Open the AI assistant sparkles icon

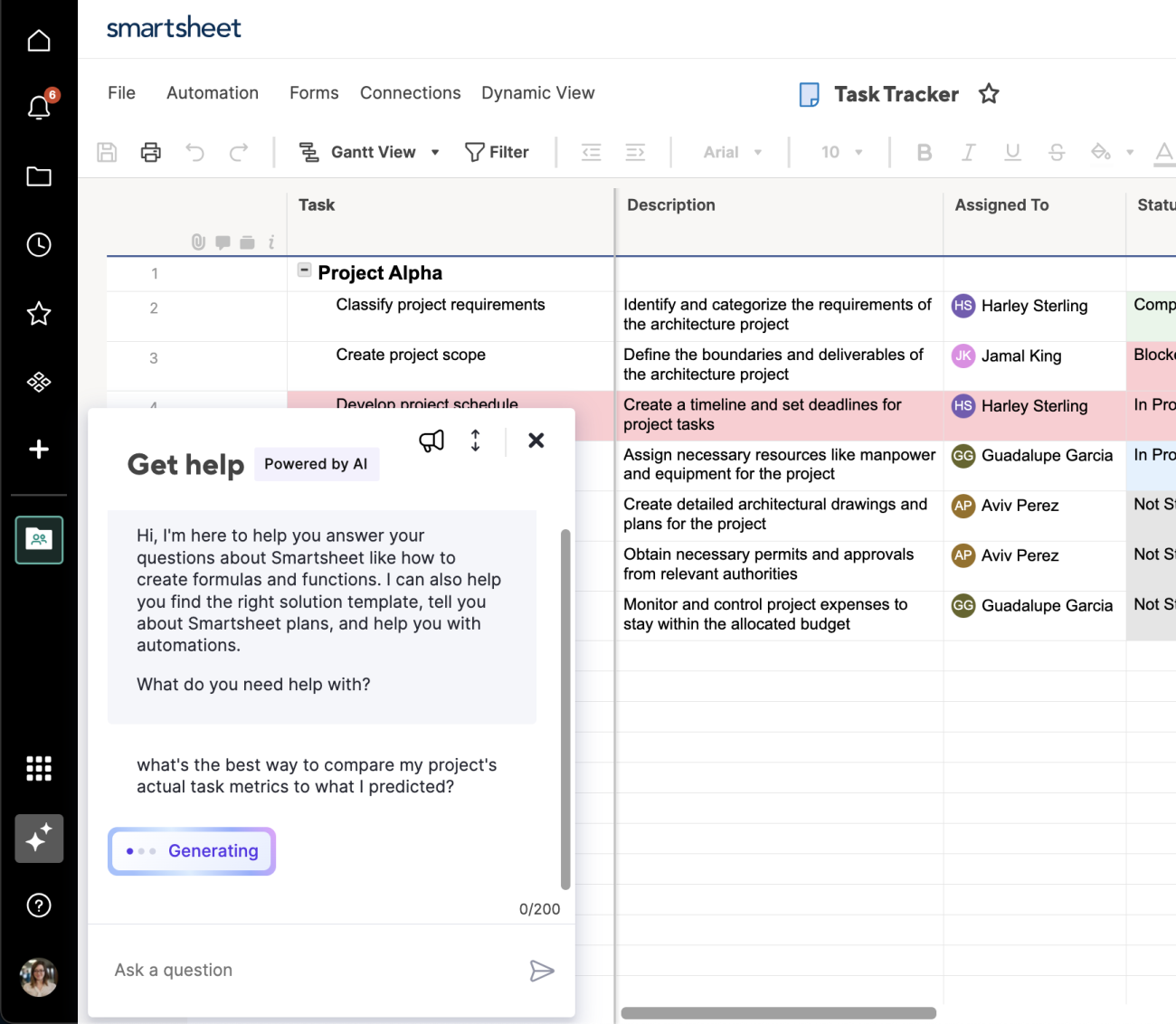tap(39, 839)
